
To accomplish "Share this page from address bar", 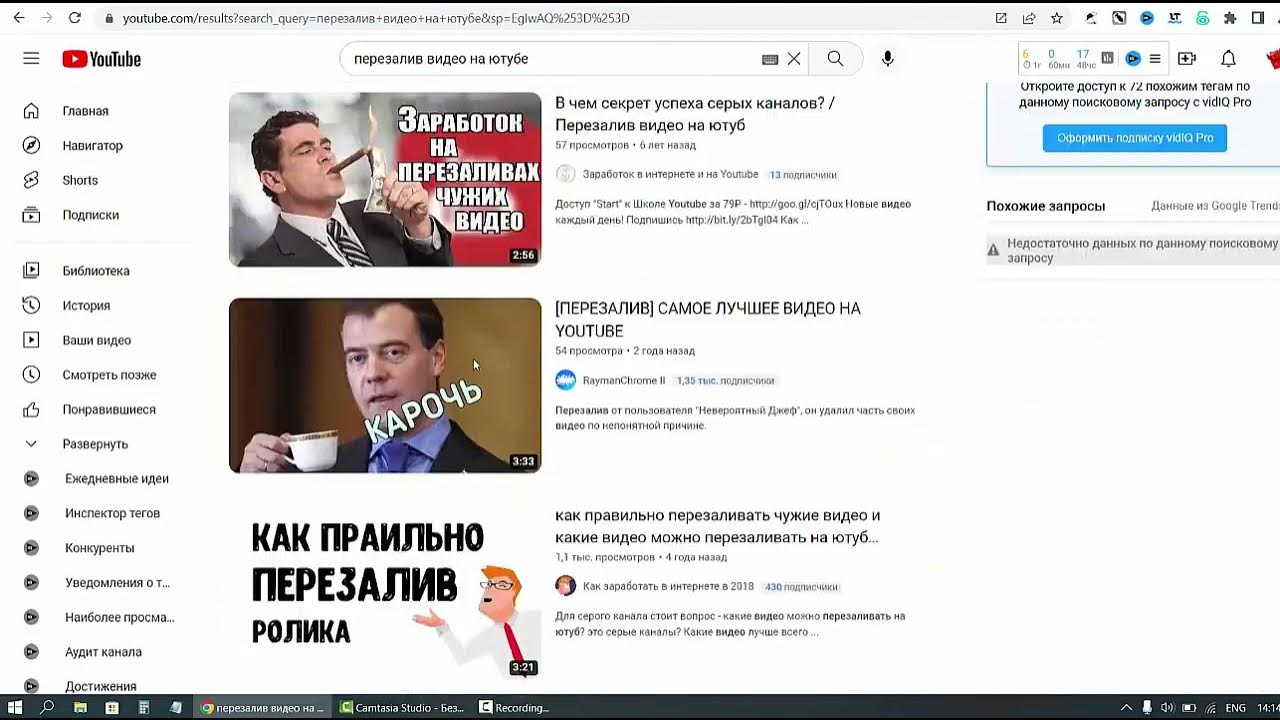I will click(1029, 18).
